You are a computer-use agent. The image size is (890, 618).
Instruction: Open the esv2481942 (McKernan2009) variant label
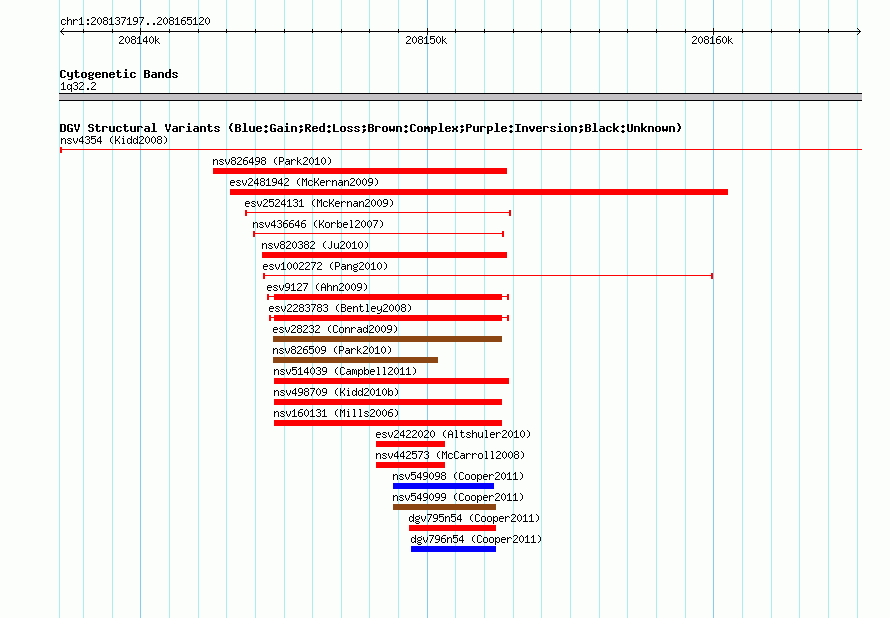[304, 182]
